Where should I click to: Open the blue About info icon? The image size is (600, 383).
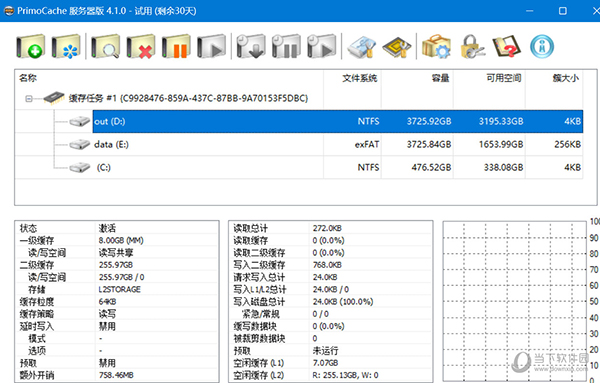coord(542,47)
